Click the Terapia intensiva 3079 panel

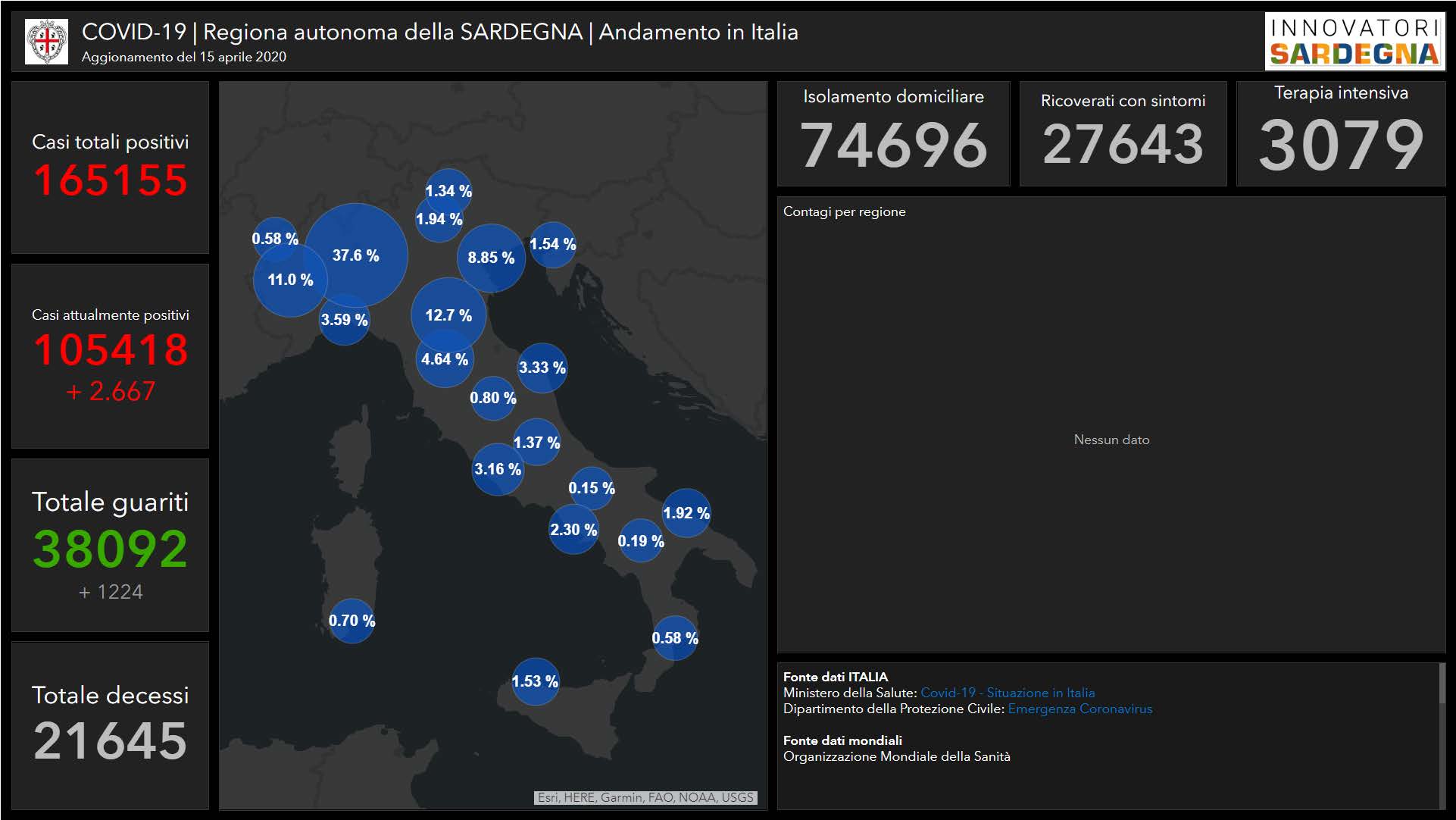click(1341, 133)
